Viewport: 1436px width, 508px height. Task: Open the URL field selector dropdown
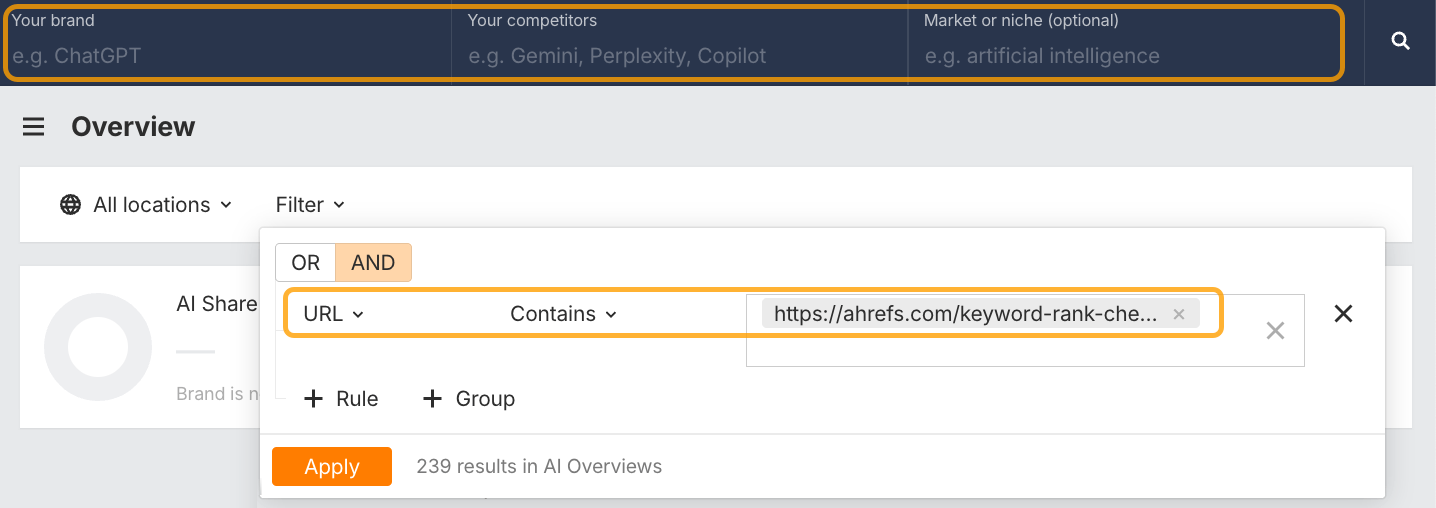pyautogui.click(x=334, y=314)
